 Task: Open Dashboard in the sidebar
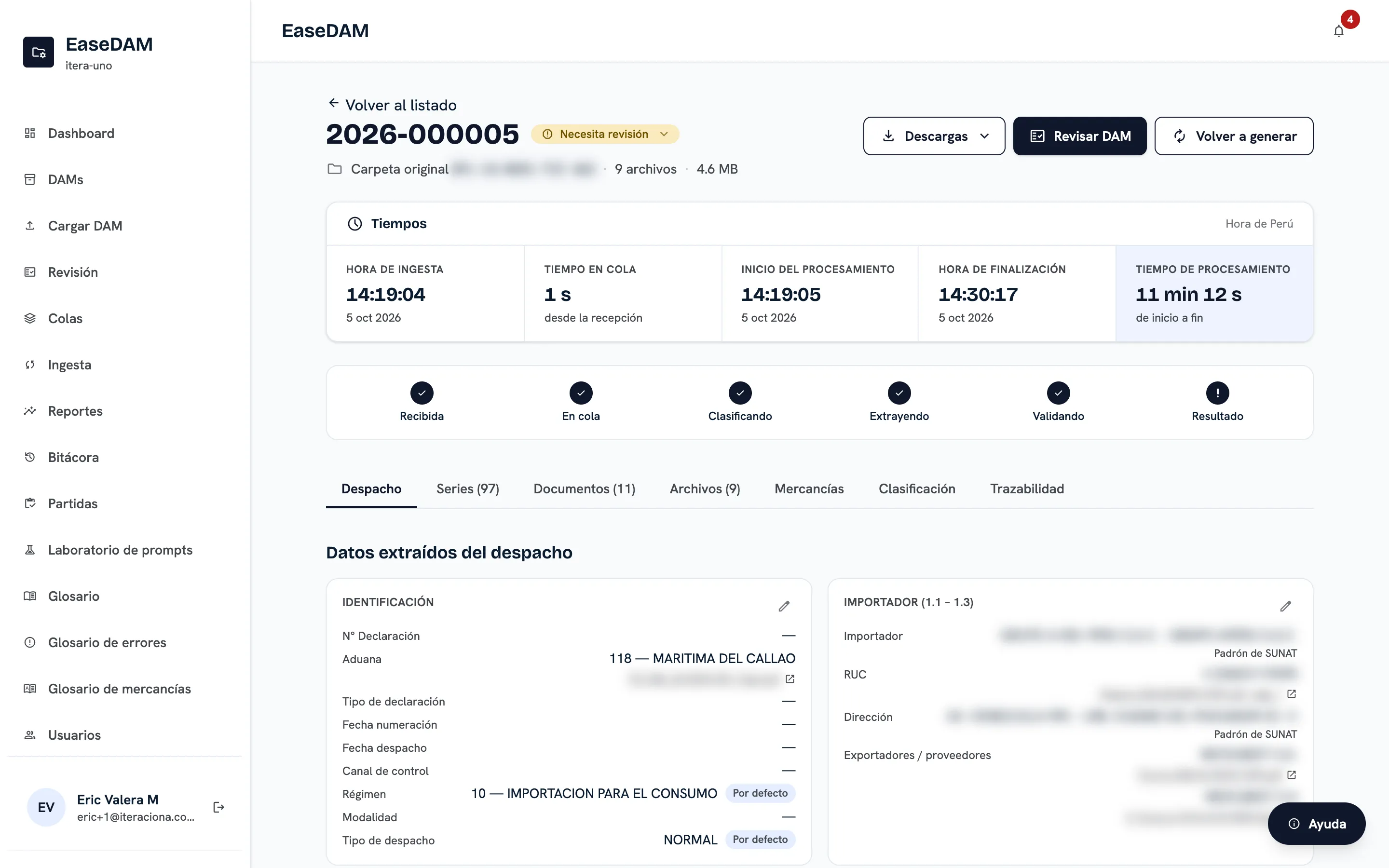tap(125, 133)
